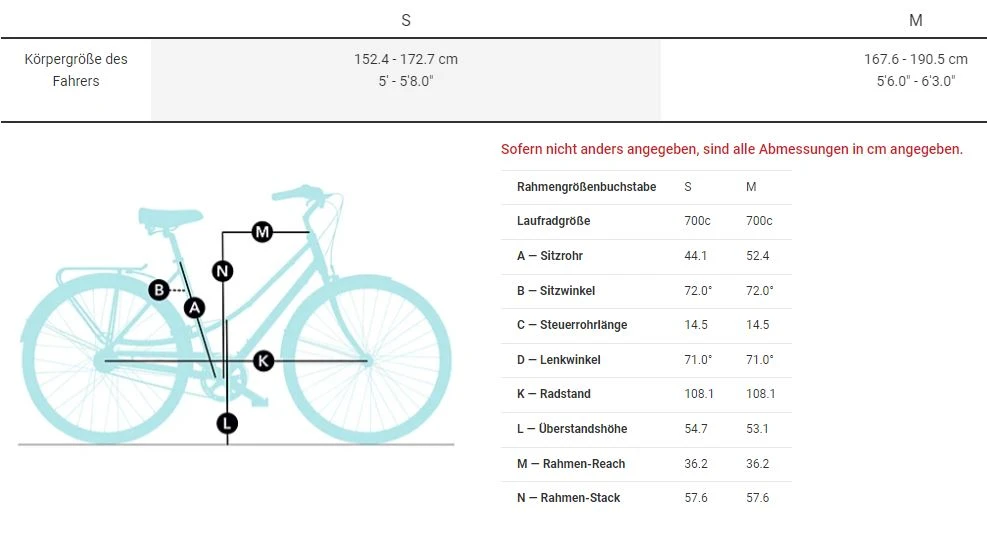Click the black N marker on the bike diagram

coord(223,270)
